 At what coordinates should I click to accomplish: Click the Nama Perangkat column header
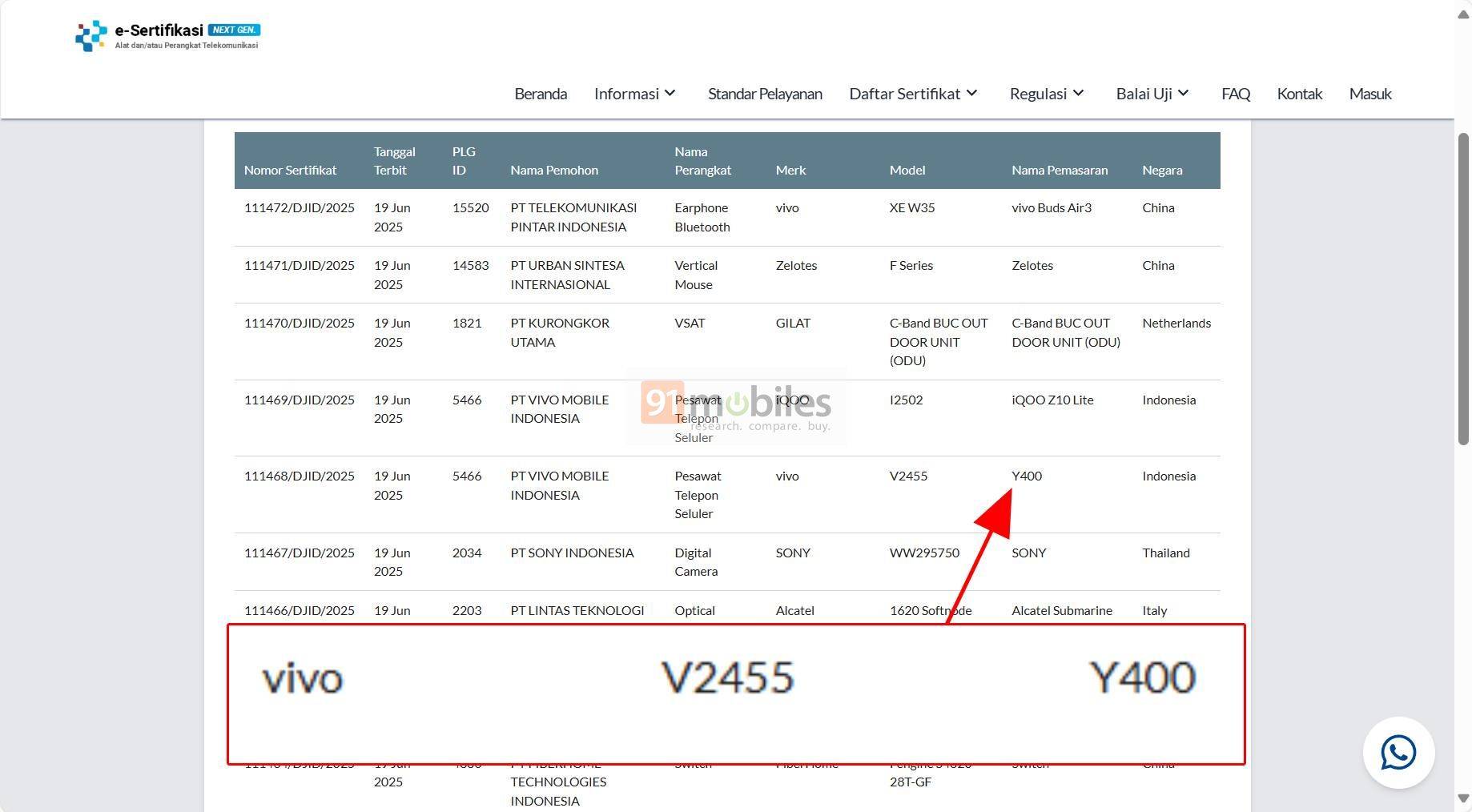tap(702, 160)
